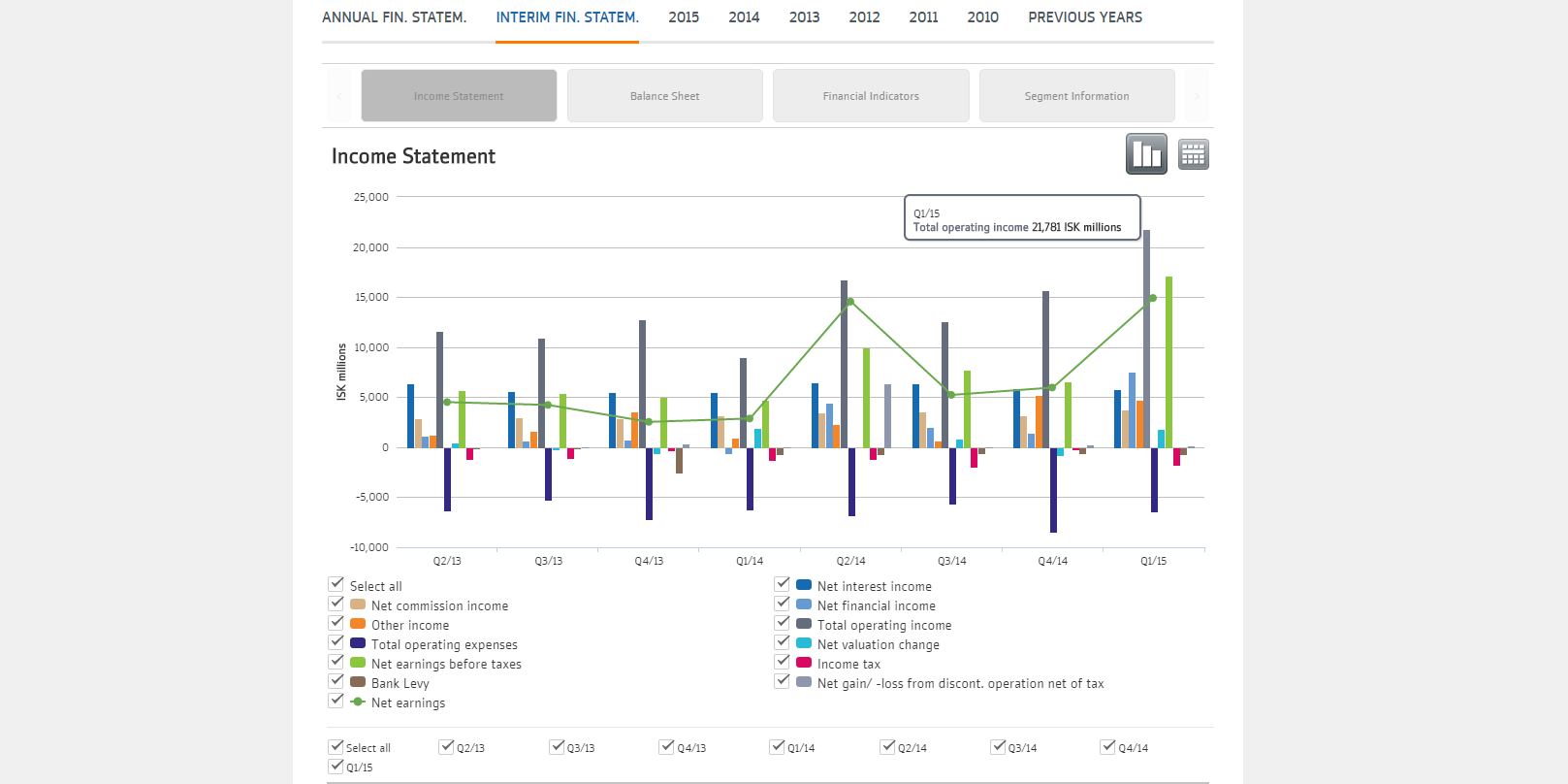Image resolution: width=1568 pixels, height=784 pixels.
Task: Click the Bank Levy brown legend icon
Action: [357, 682]
